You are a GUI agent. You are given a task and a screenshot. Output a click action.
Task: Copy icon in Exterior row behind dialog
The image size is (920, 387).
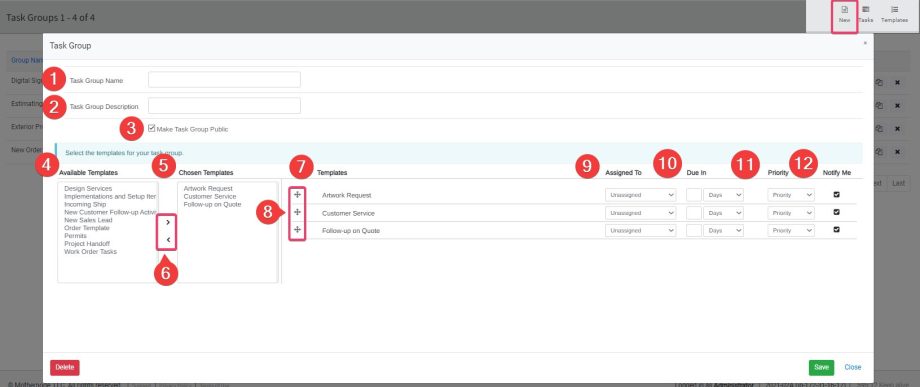(878, 128)
